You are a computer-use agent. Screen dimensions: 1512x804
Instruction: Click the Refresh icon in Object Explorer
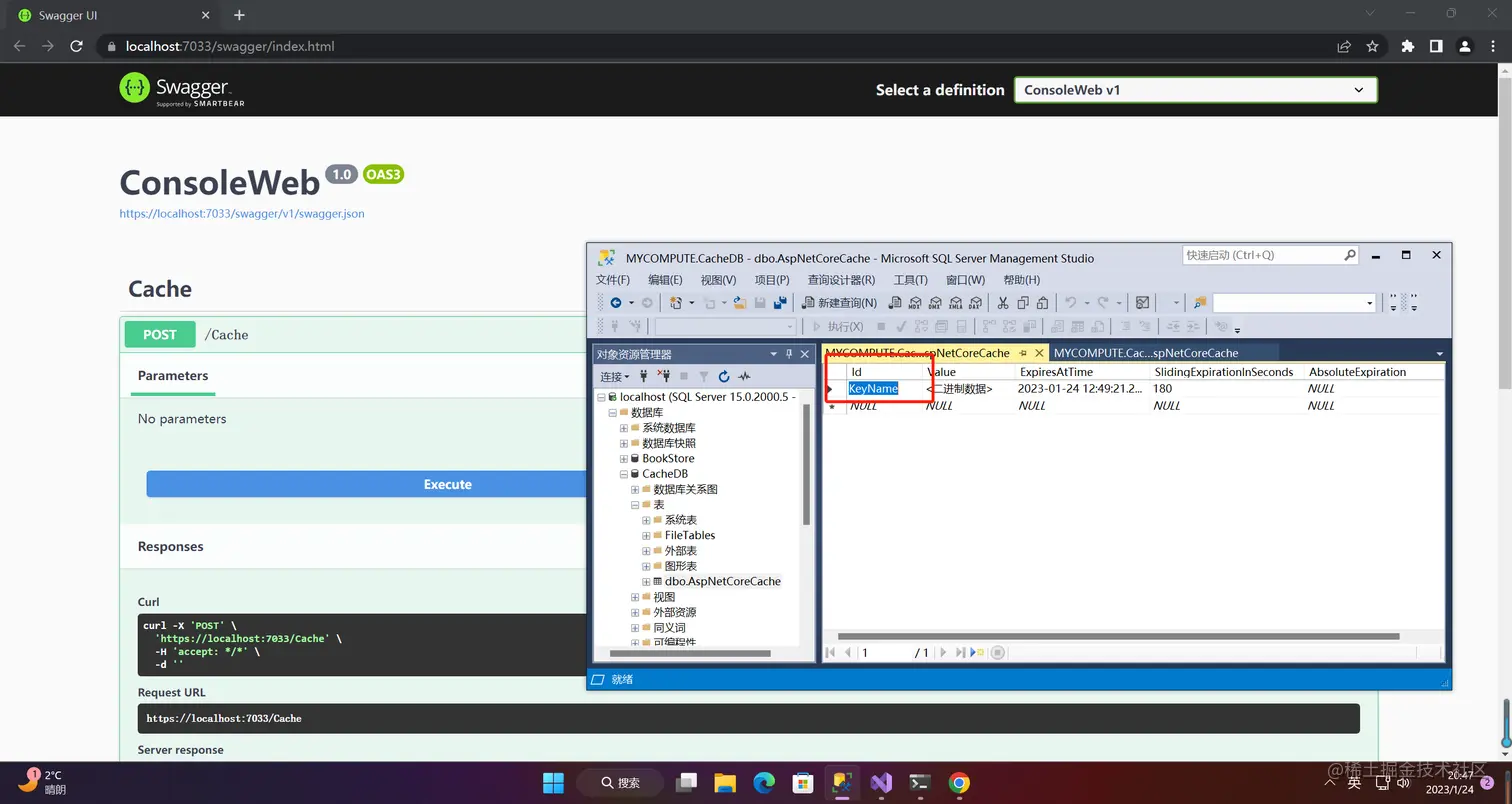724,377
